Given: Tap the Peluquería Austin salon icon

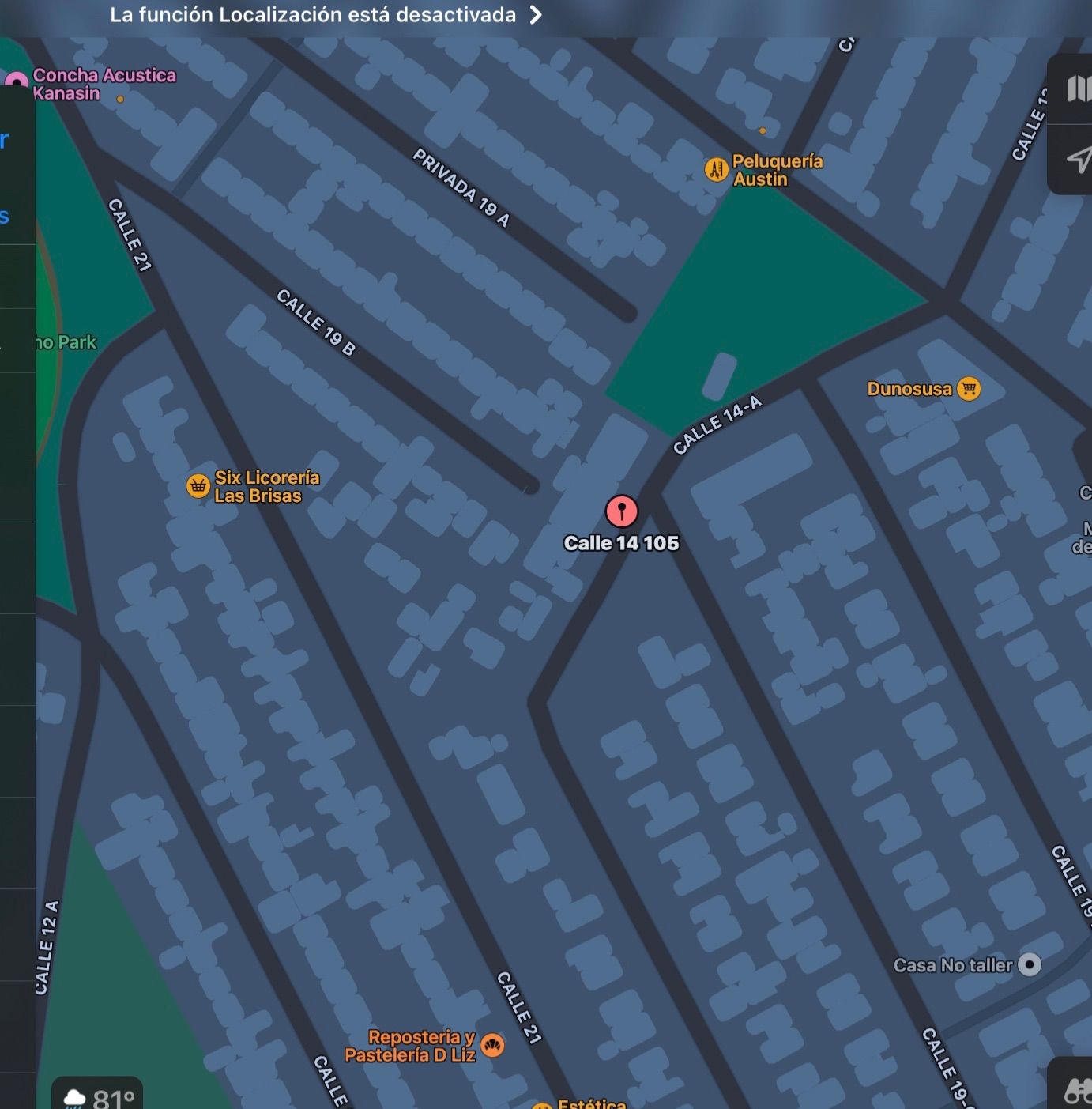Looking at the screenshot, I should click(716, 169).
